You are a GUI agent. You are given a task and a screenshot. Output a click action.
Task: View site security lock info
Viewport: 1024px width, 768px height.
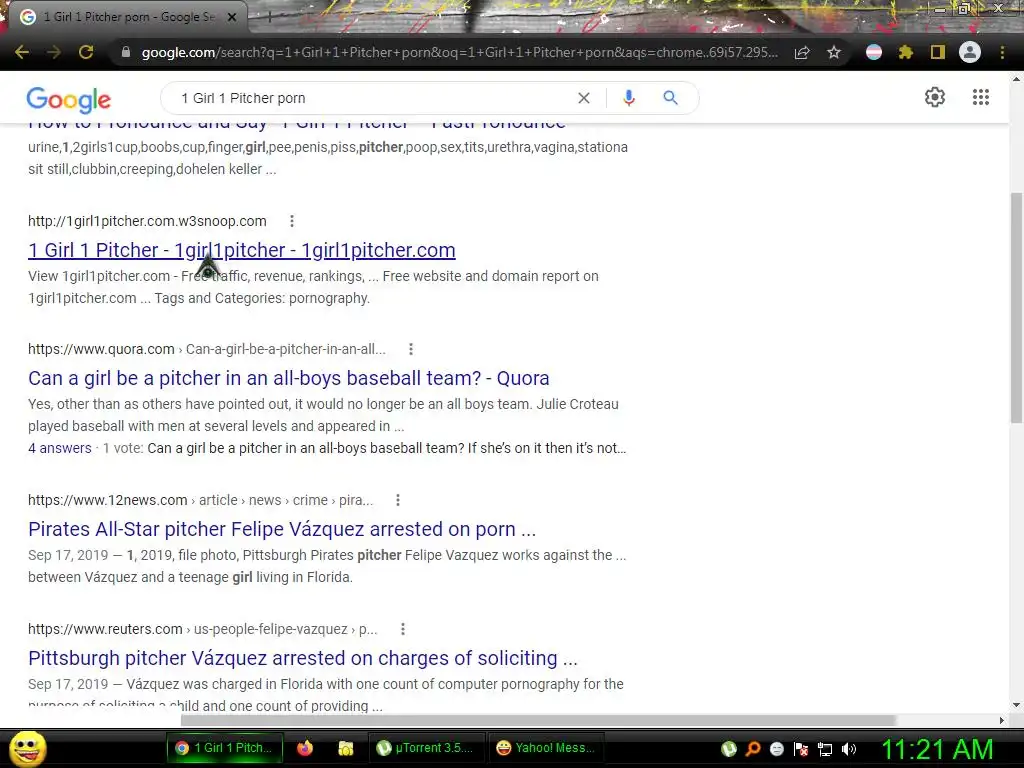(126, 52)
